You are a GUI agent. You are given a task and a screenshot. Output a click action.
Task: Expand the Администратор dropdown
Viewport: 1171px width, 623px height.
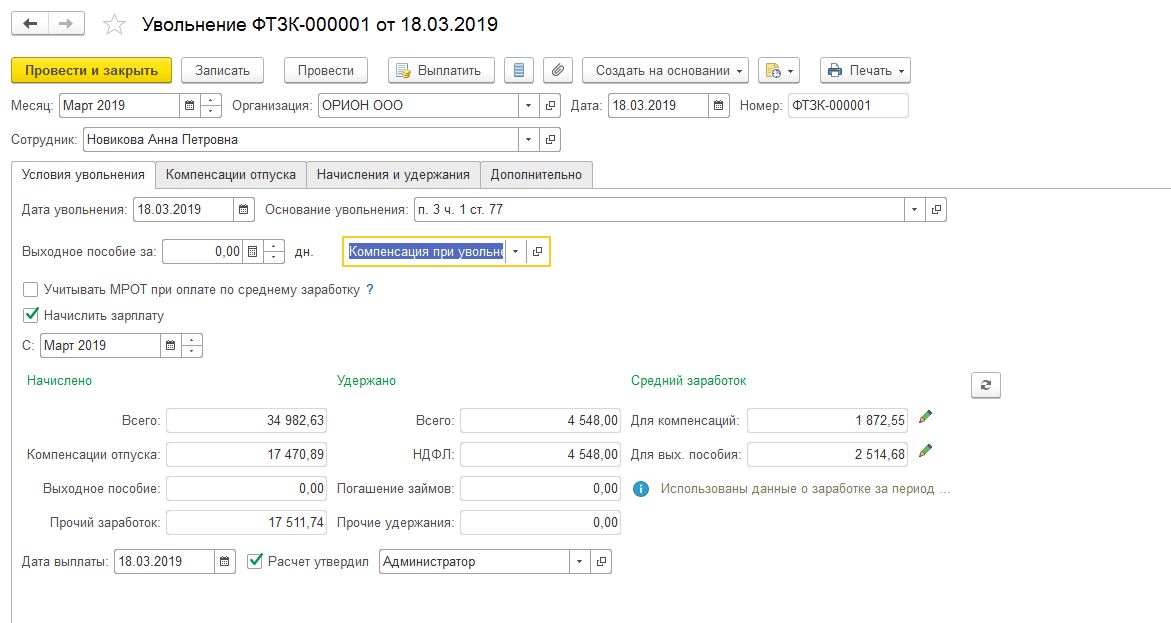pyautogui.click(x=580, y=562)
